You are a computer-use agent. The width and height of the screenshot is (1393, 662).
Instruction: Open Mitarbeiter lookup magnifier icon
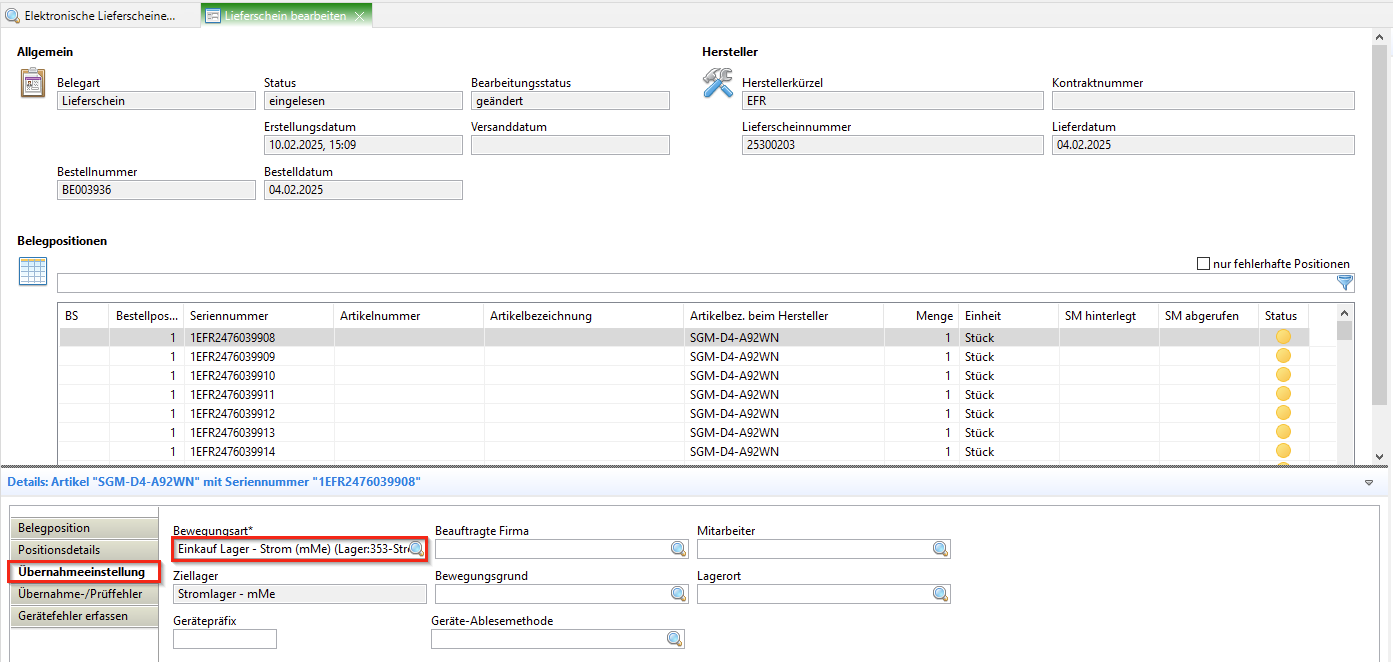pyautogui.click(x=940, y=548)
